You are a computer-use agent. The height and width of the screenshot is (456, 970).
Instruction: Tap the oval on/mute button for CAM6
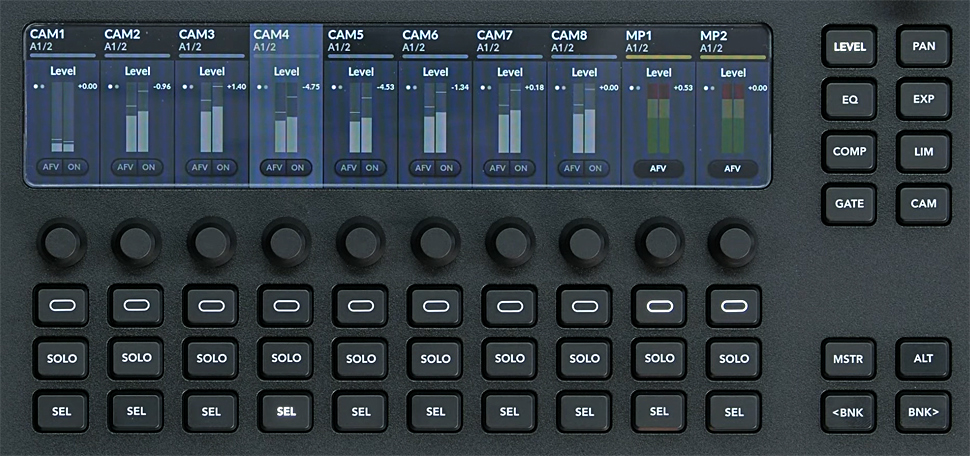[x=435, y=306]
